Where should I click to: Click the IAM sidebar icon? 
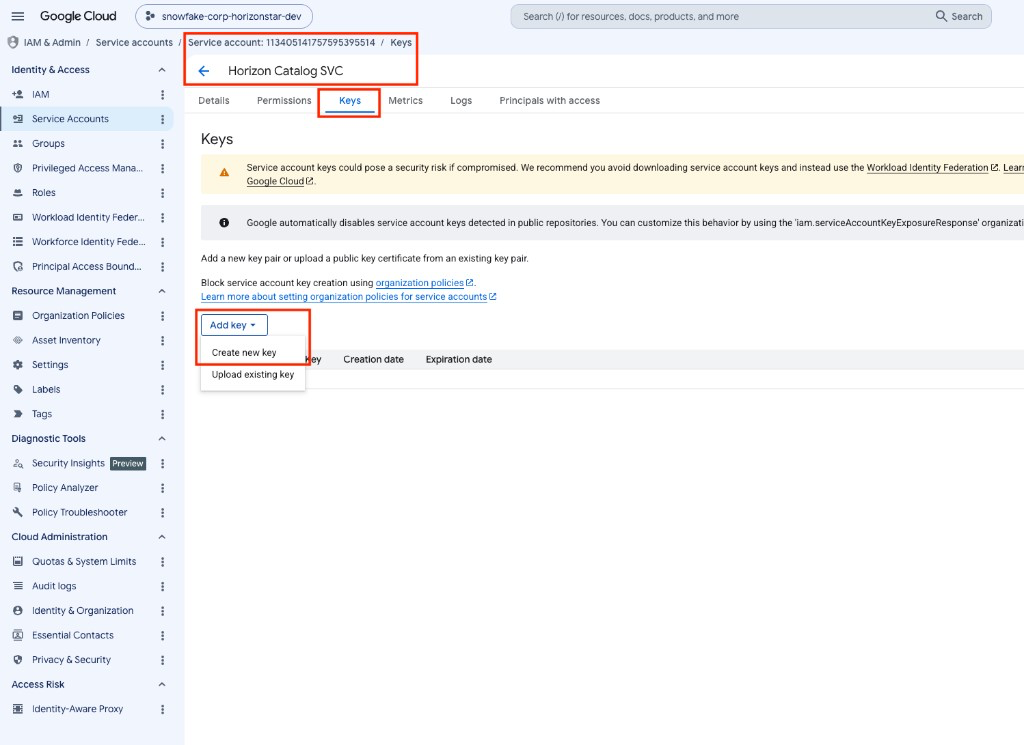pos(18,95)
